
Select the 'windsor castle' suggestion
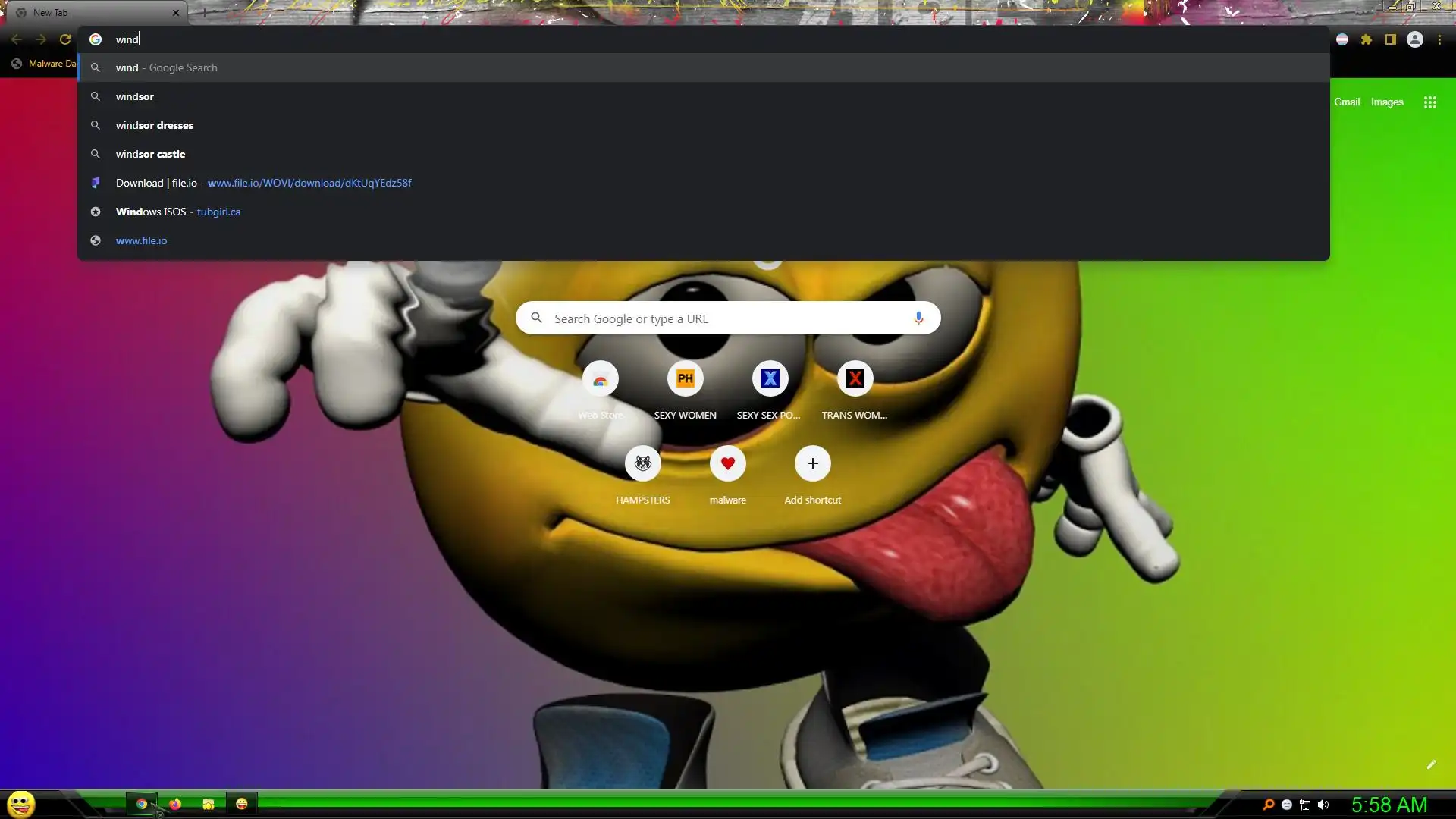[x=150, y=154]
